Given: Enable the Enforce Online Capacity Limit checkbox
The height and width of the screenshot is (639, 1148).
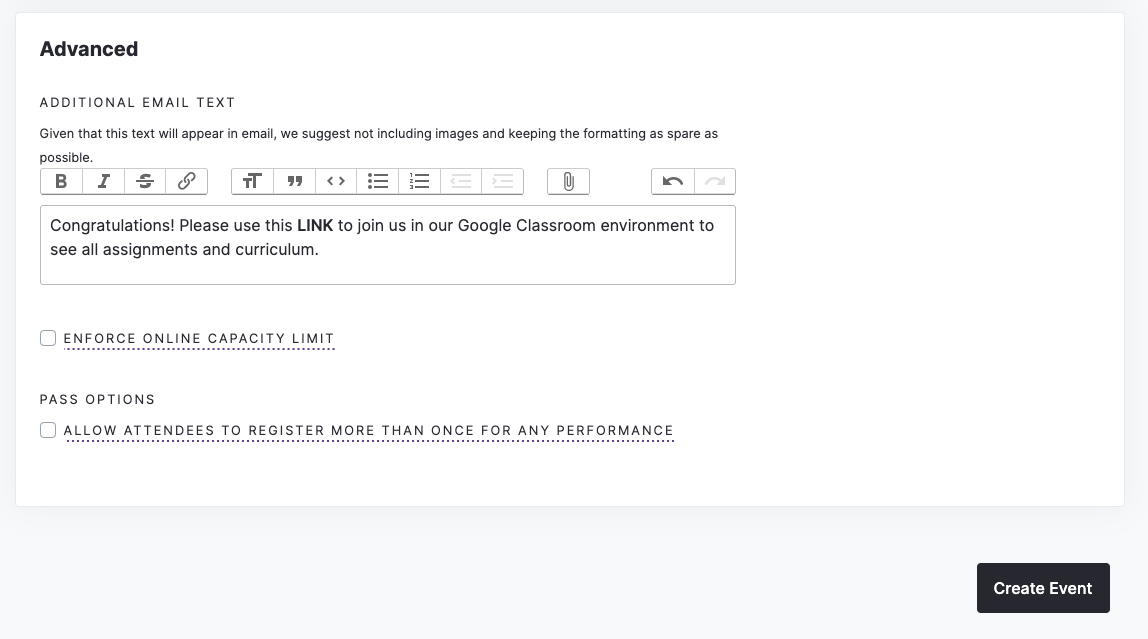Looking at the screenshot, I should point(48,338).
